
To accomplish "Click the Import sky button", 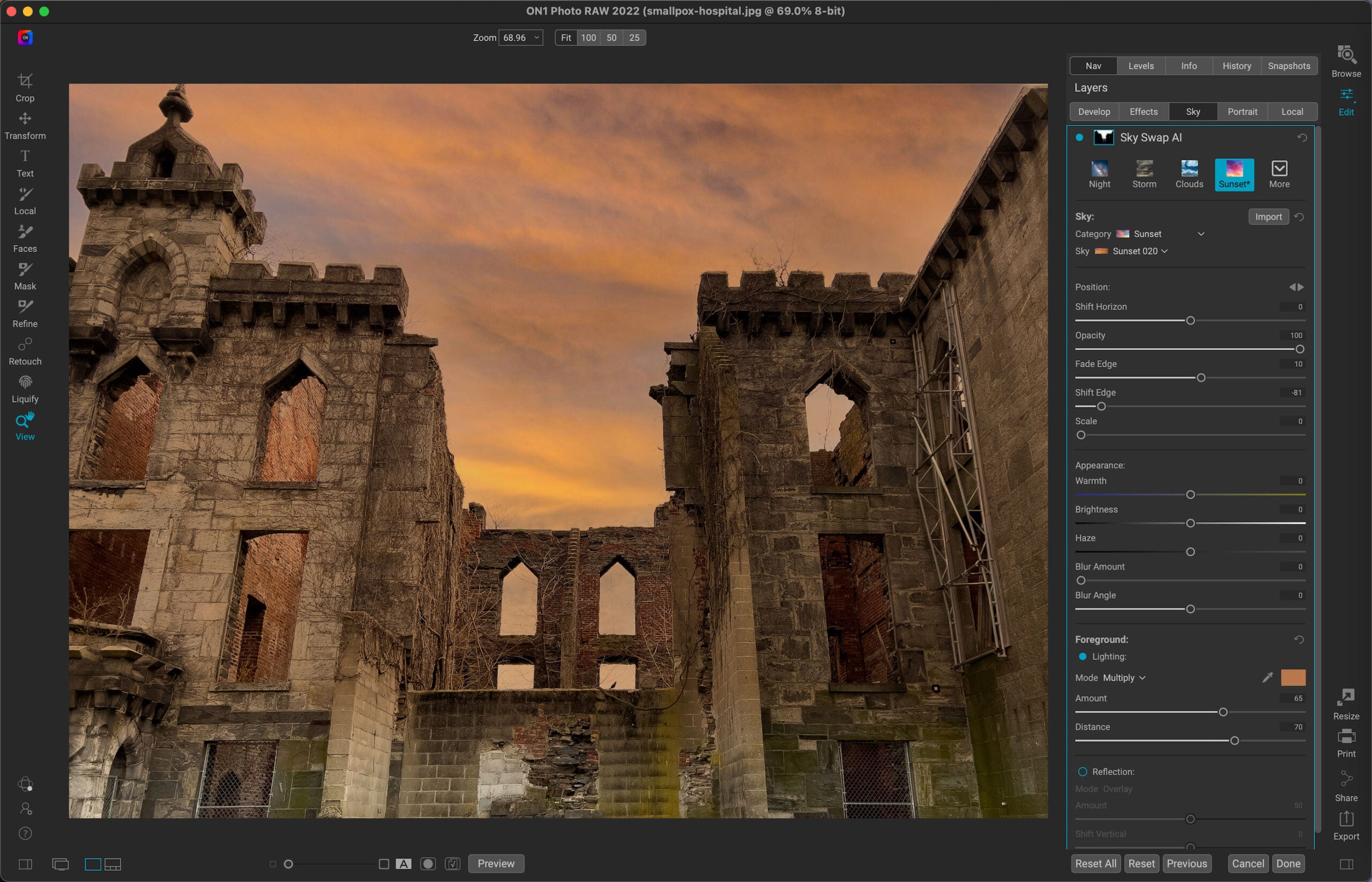I will [1268, 217].
